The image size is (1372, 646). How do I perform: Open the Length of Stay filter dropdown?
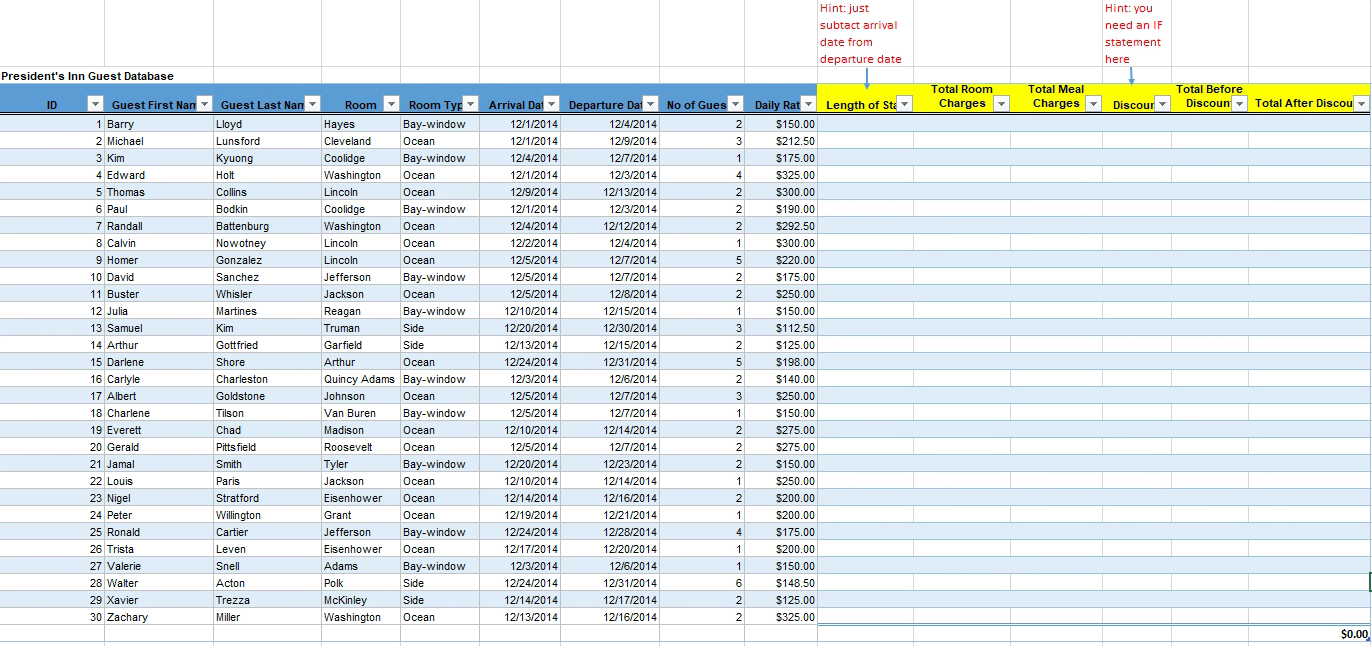pyautogui.click(x=903, y=103)
